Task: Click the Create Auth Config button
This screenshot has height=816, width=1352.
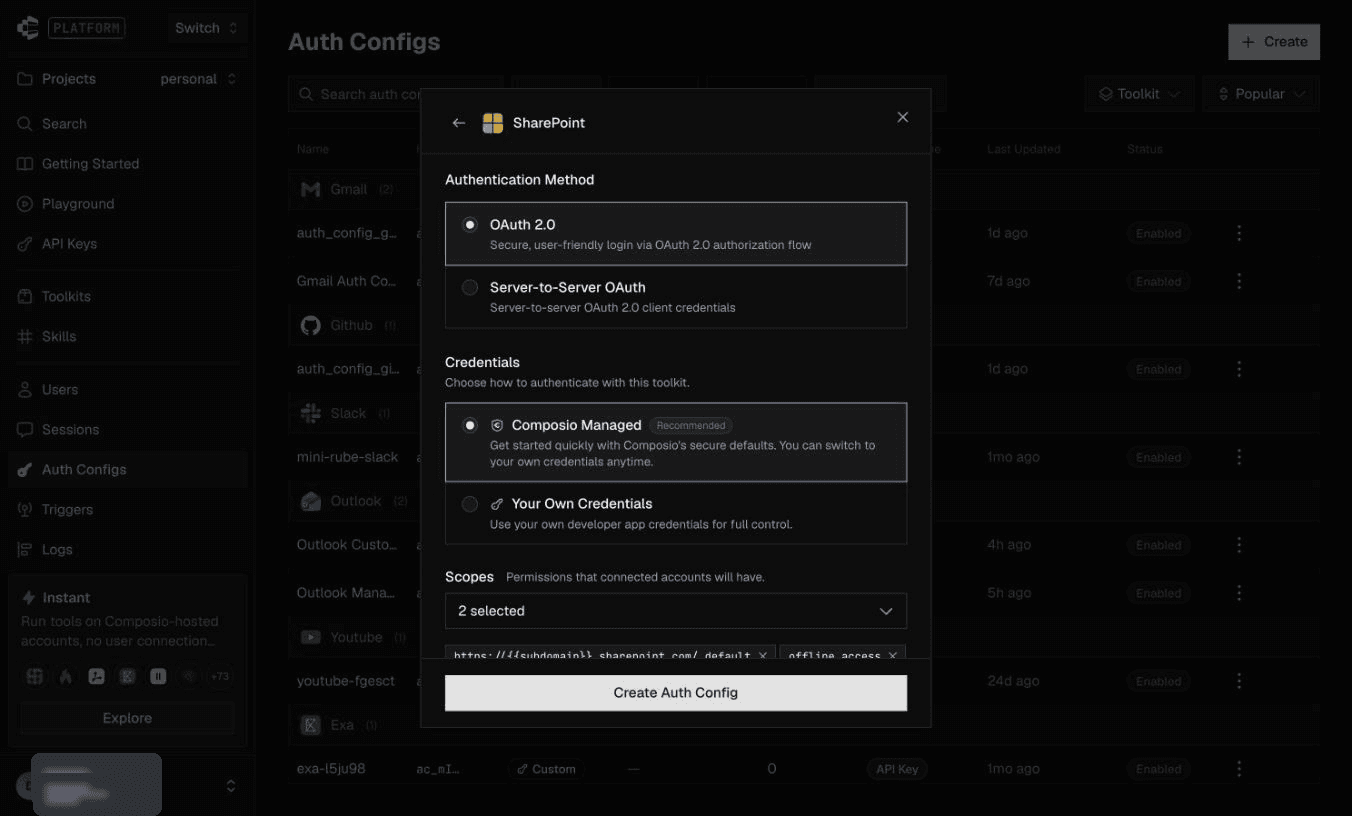Action: (676, 692)
